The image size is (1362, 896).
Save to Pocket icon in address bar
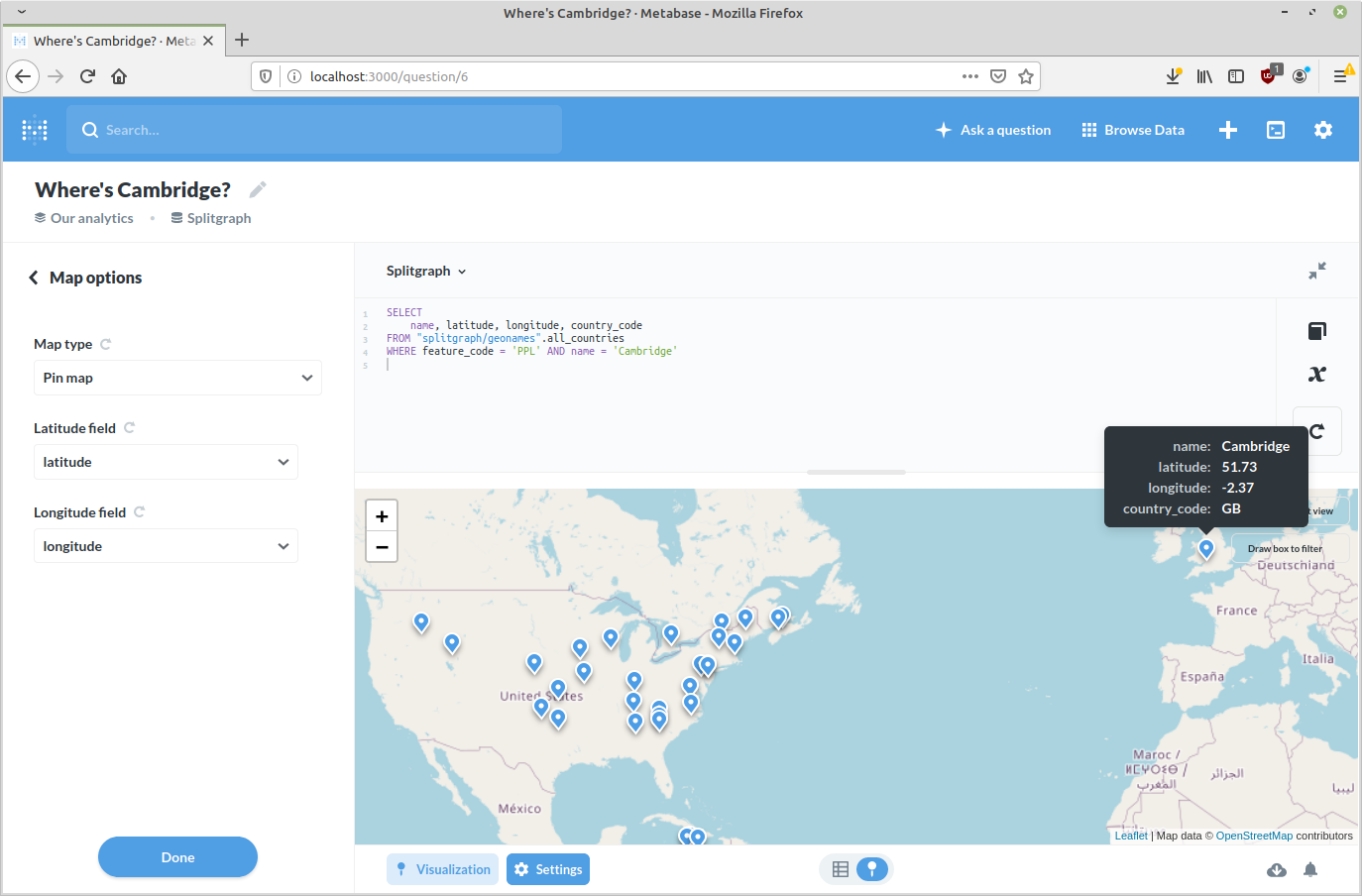pyautogui.click(x=998, y=76)
